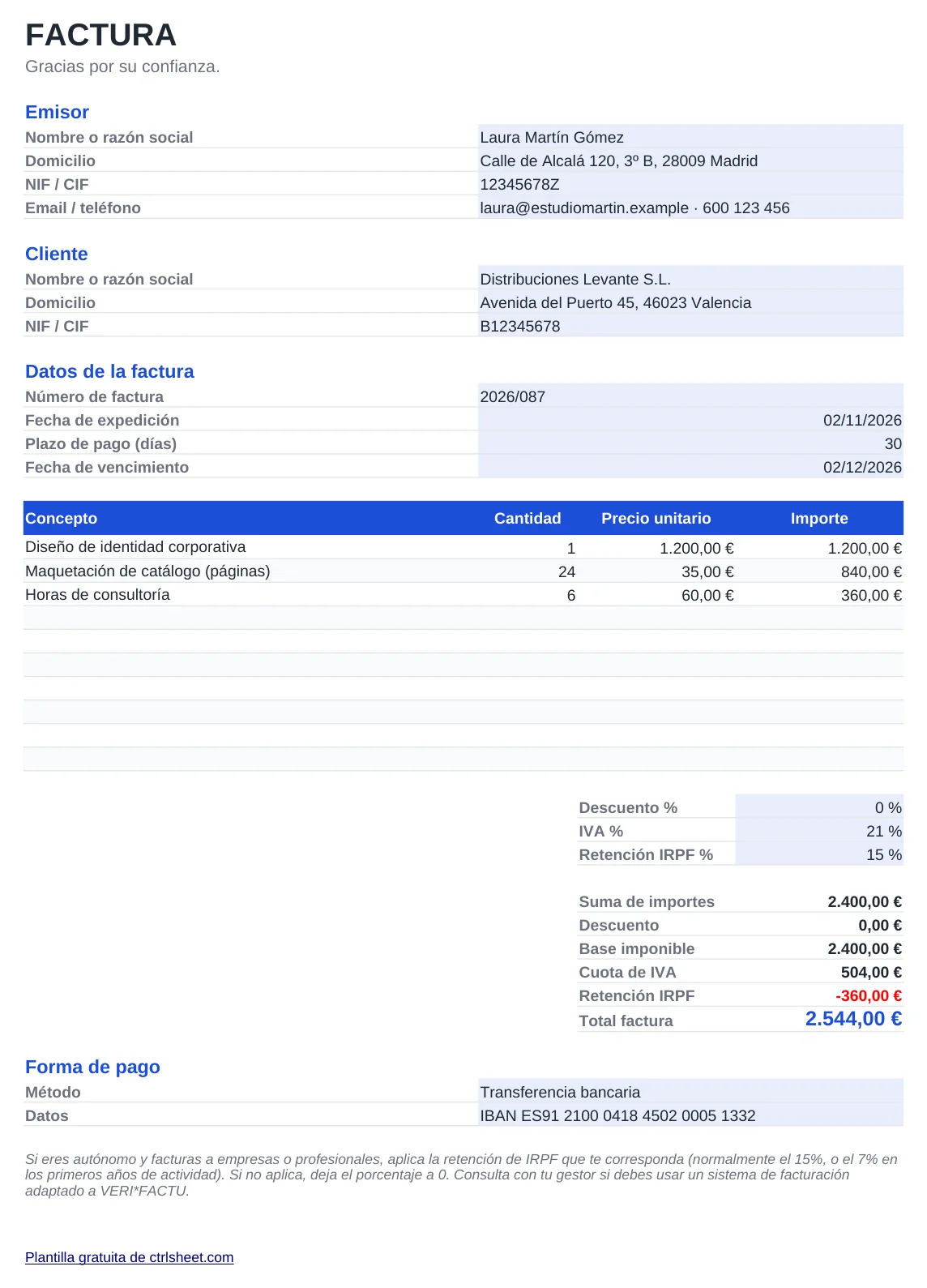Click the emisor Domicilio field Calle de Alcalá
Viewport: 927px width, 1288px height.
tap(690, 160)
